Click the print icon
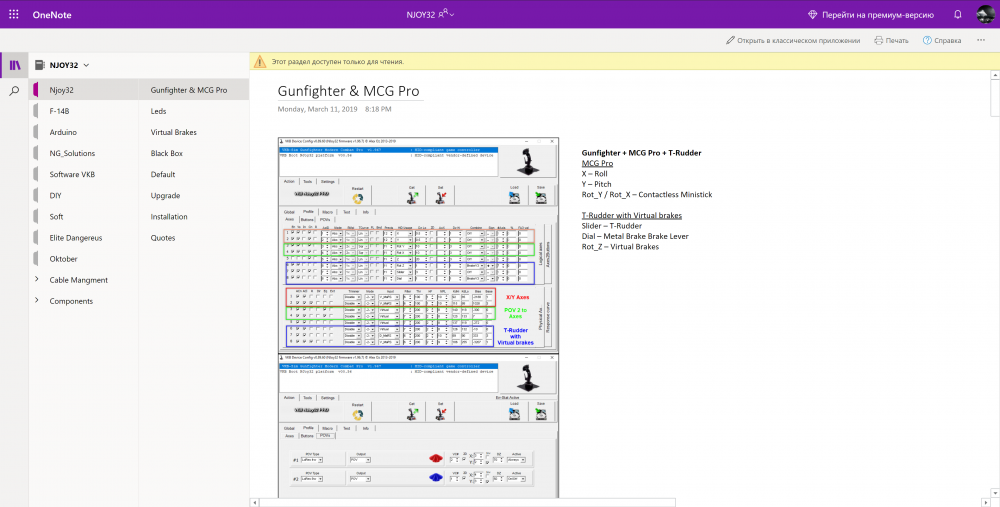 point(878,40)
